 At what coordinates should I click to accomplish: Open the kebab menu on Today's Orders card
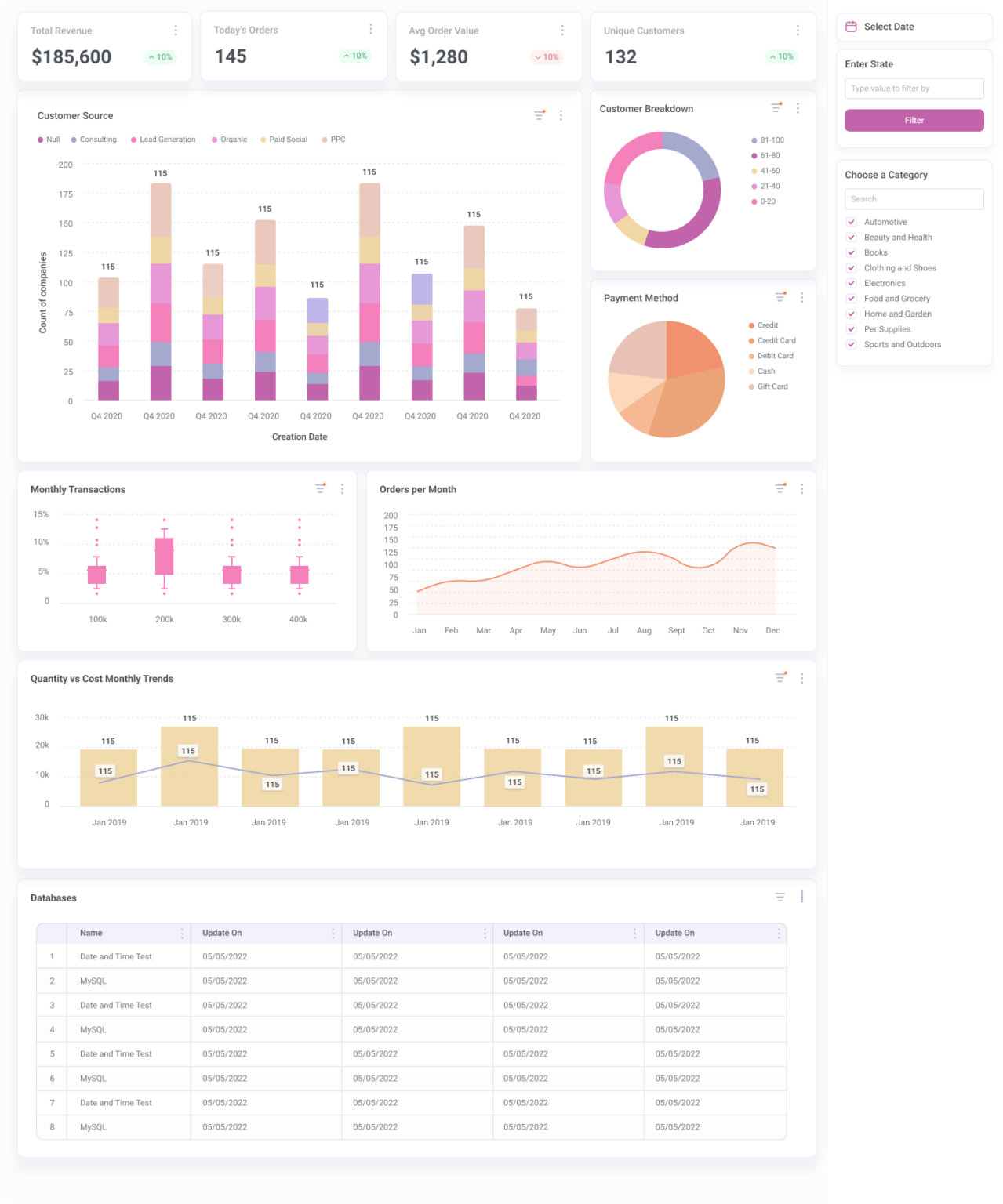pos(371,28)
